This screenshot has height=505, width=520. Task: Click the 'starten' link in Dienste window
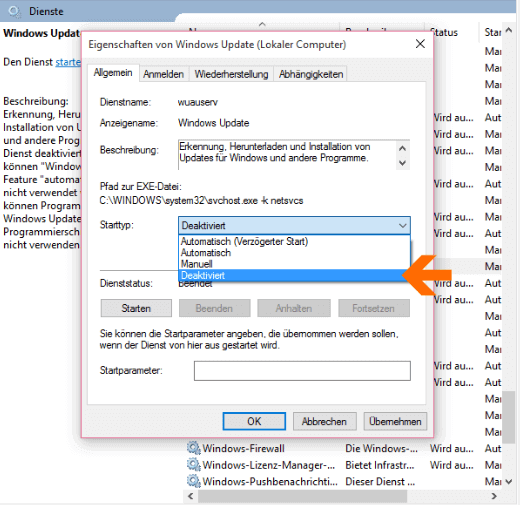click(x=68, y=62)
